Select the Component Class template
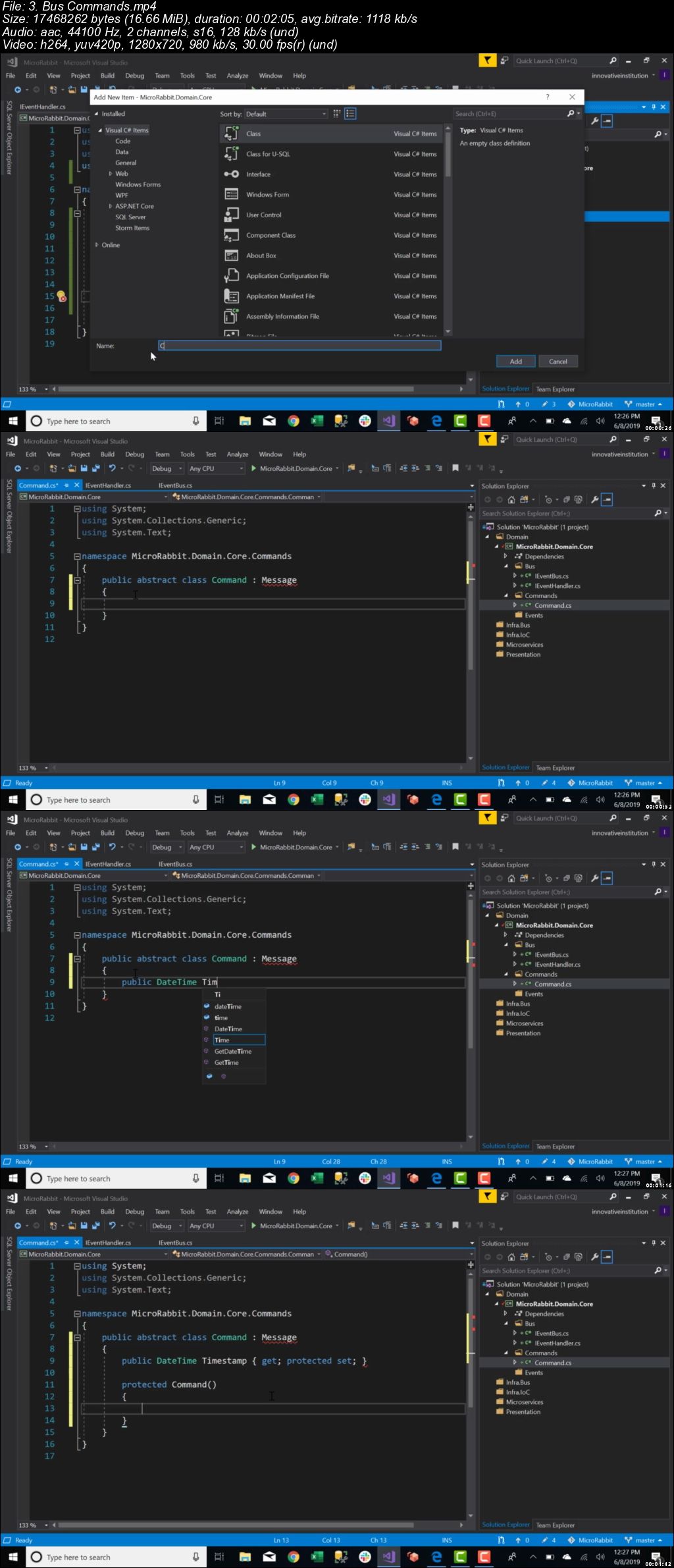Viewport: 674px width, 1568px height. [x=332, y=236]
